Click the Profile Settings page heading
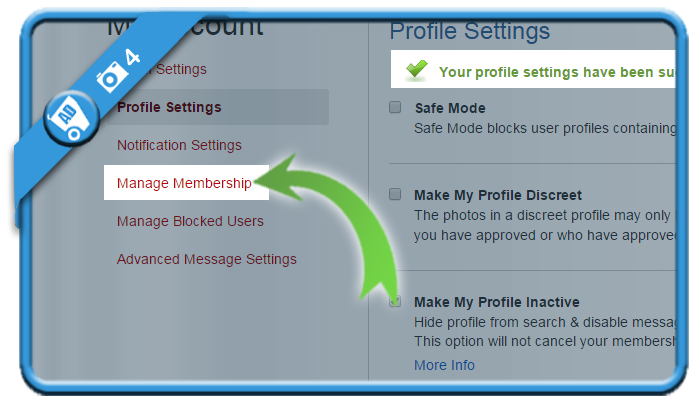700x407 pixels. click(470, 31)
